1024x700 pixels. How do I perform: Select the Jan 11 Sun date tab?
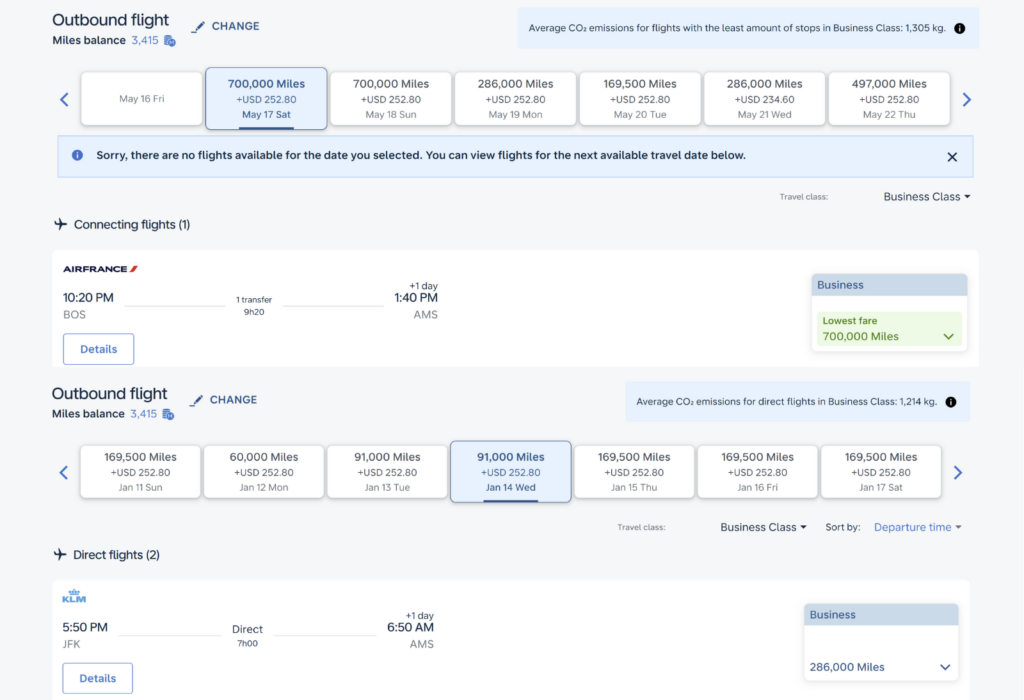pos(140,471)
